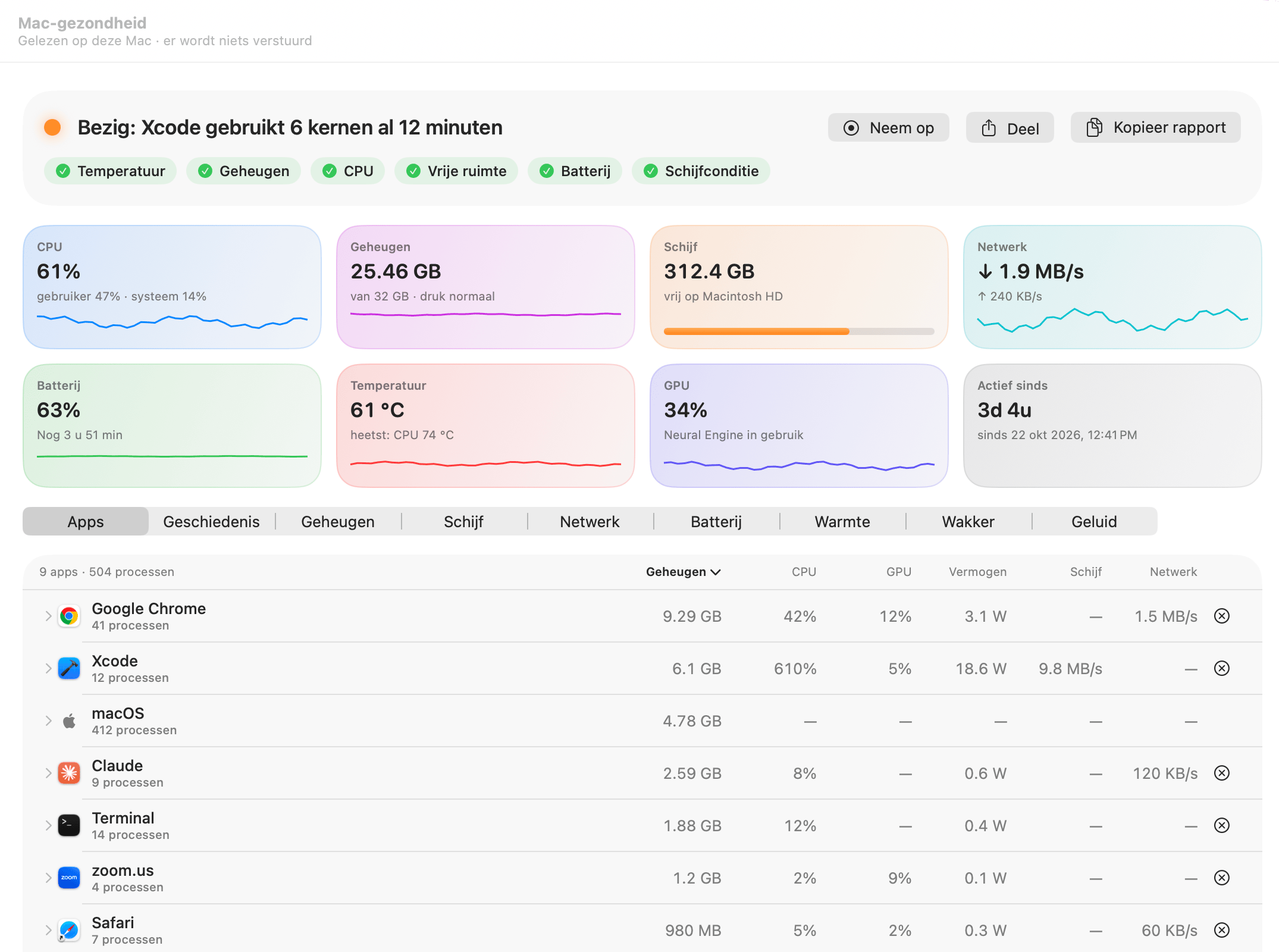This screenshot has width=1279, height=952.
Task: Open the GPU summary card
Action: coord(799,426)
